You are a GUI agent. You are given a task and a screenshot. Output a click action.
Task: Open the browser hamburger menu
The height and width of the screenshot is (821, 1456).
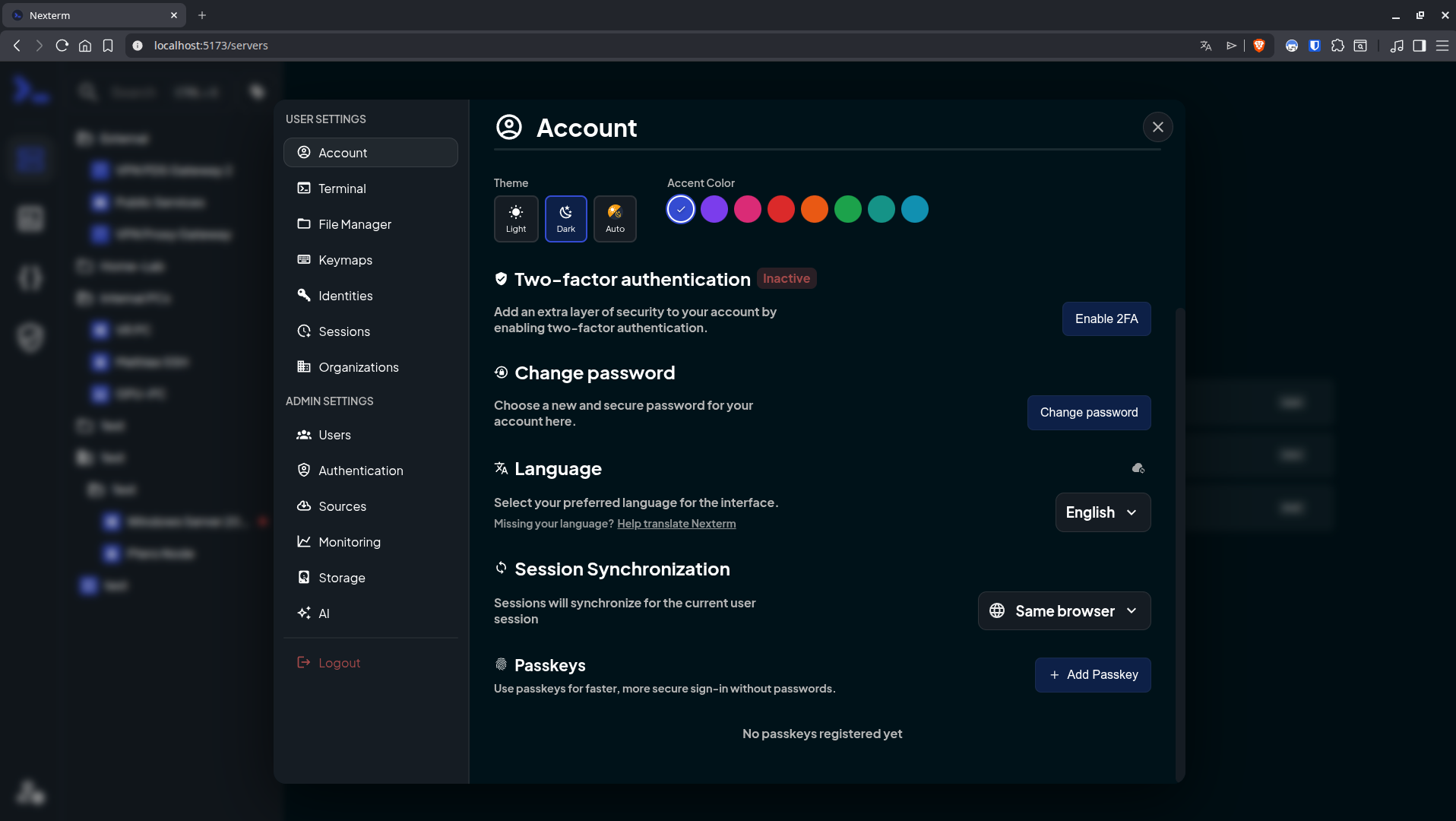click(x=1442, y=46)
